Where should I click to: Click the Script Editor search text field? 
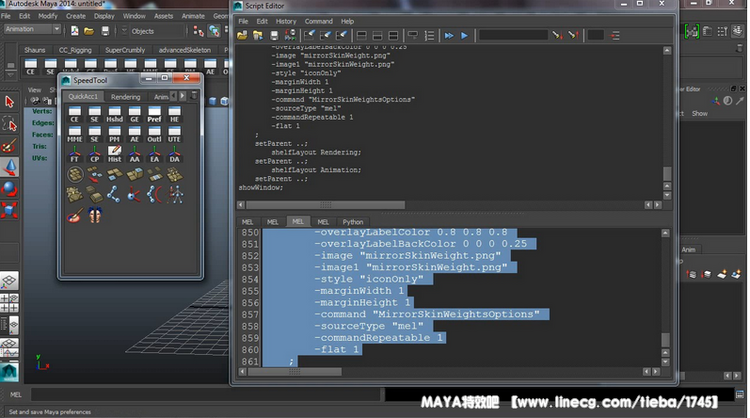click(513, 35)
